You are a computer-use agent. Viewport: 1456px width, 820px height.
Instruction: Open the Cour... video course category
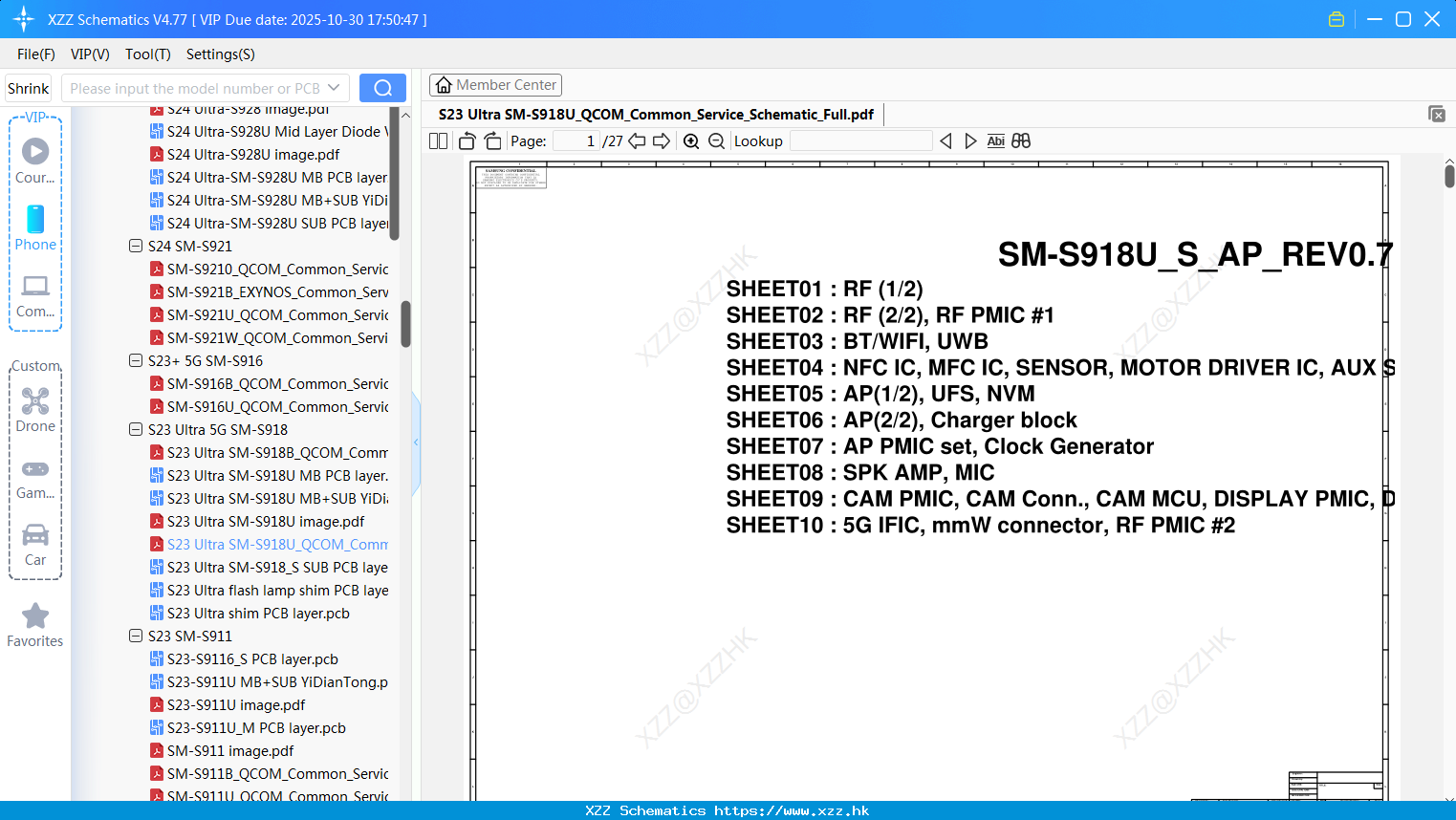(35, 162)
